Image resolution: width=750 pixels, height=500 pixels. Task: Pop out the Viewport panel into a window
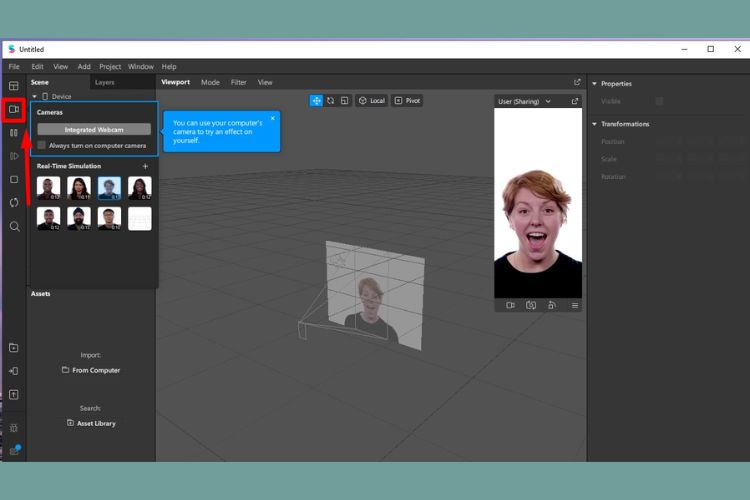[577, 82]
